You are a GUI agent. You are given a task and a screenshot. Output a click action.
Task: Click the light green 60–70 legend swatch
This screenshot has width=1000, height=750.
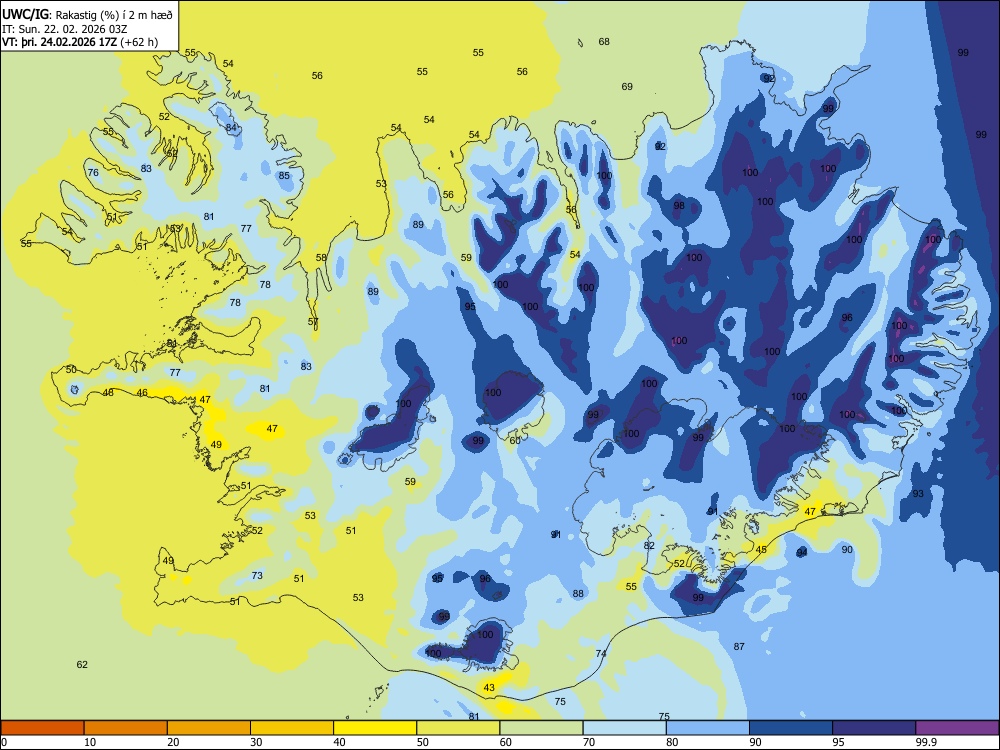[x=541, y=728]
